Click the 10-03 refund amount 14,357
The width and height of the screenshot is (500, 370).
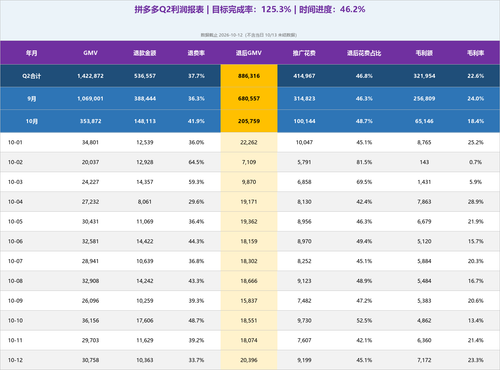(x=145, y=182)
